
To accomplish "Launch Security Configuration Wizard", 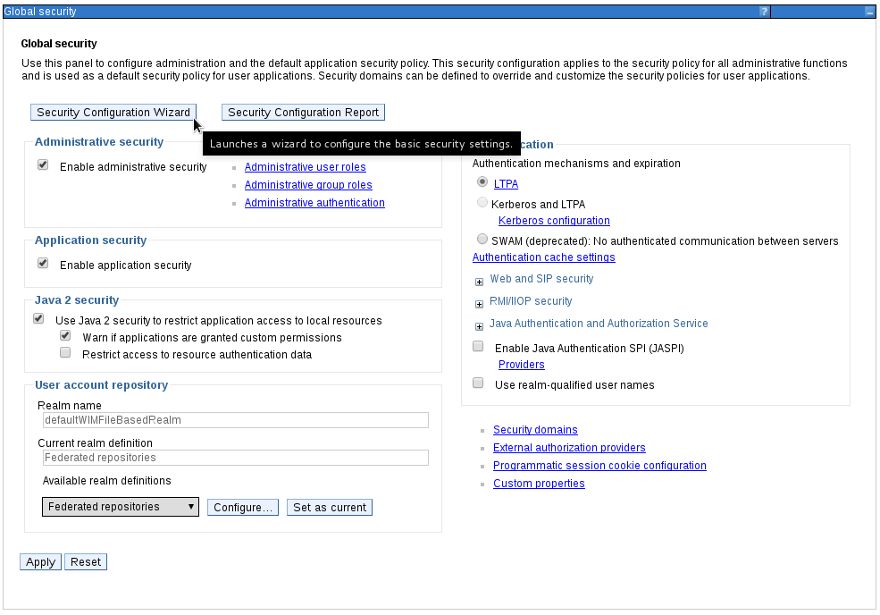I will point(113,112).
